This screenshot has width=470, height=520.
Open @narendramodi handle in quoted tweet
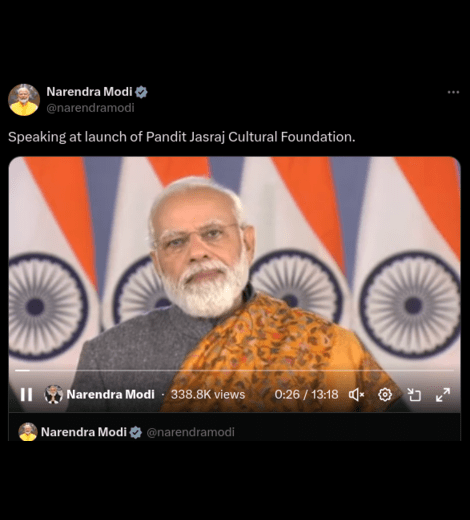click(x=190, y=432)
